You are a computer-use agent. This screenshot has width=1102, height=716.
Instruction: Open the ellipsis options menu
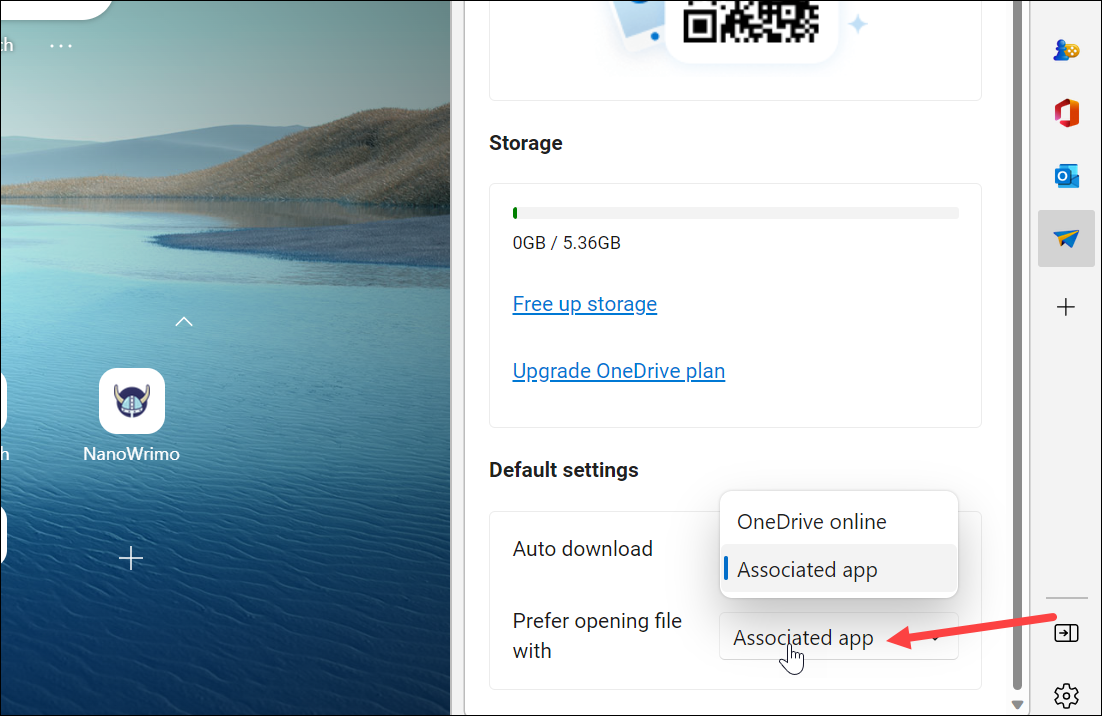click(60, 44)
